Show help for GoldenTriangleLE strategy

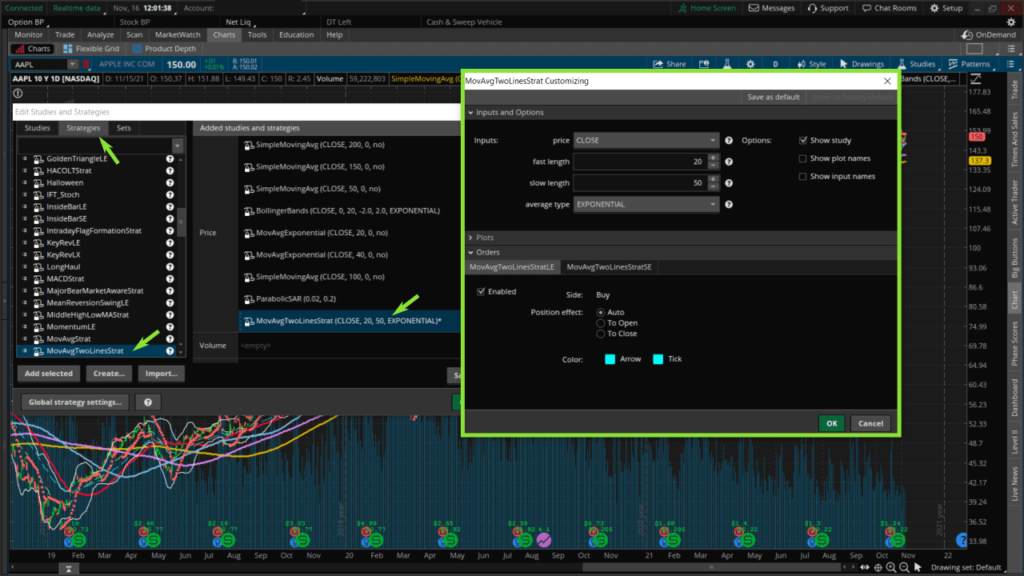click(x=170, y=159)
